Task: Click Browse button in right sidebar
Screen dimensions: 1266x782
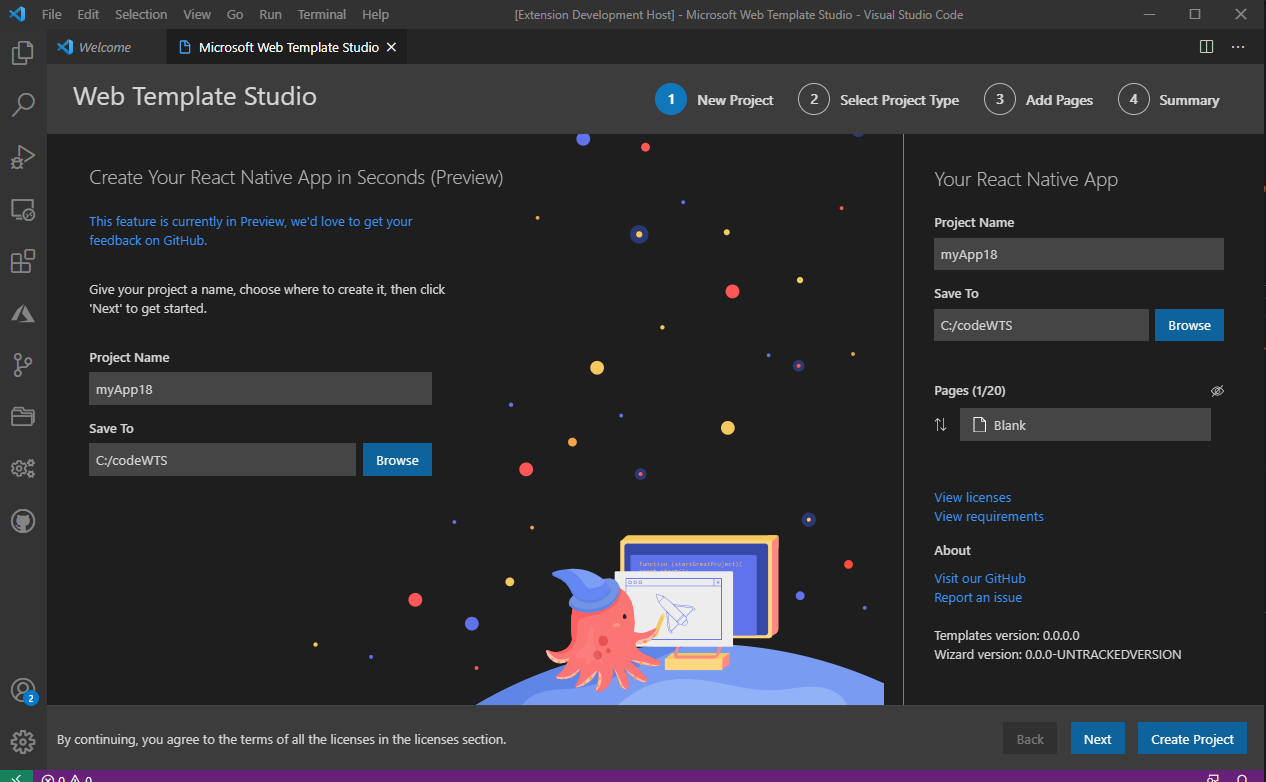Action: point(1189,325)
